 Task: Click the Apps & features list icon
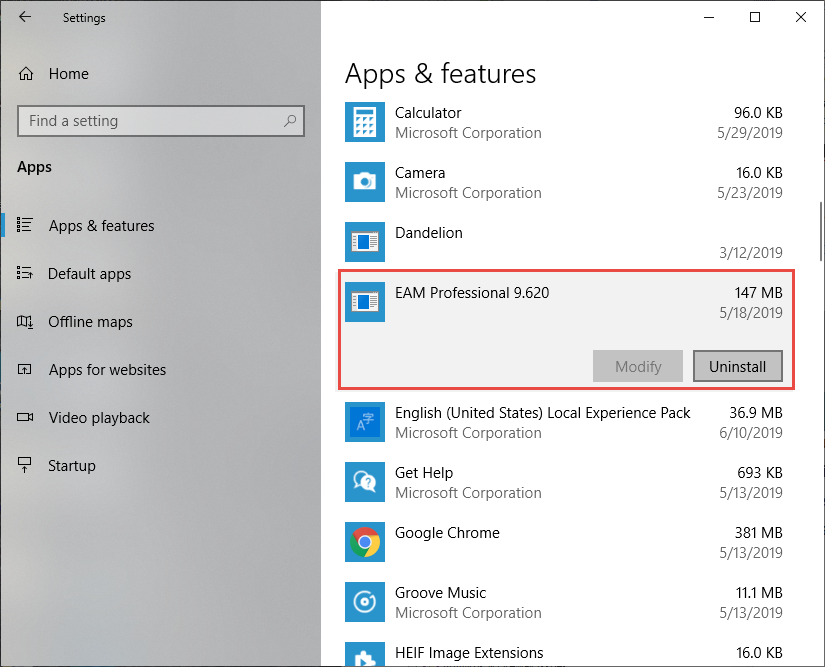24,225
